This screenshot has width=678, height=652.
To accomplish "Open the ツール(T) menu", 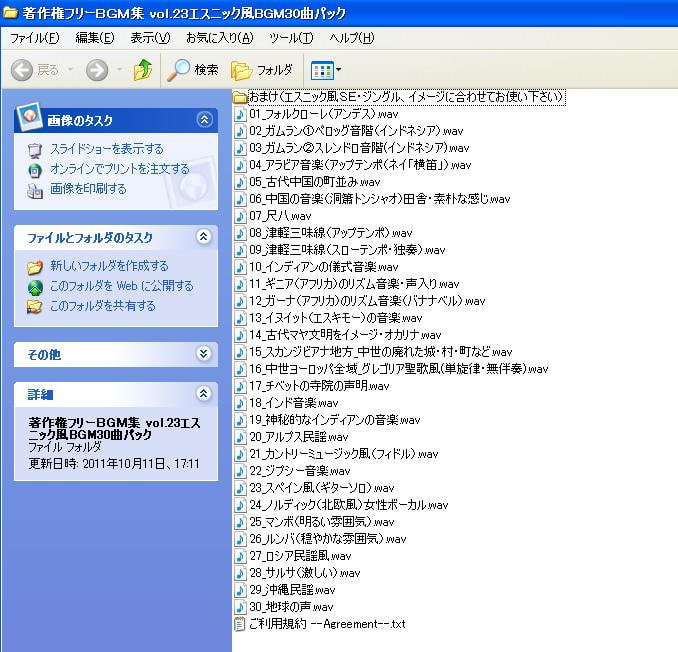I will (x=291, y=38).
